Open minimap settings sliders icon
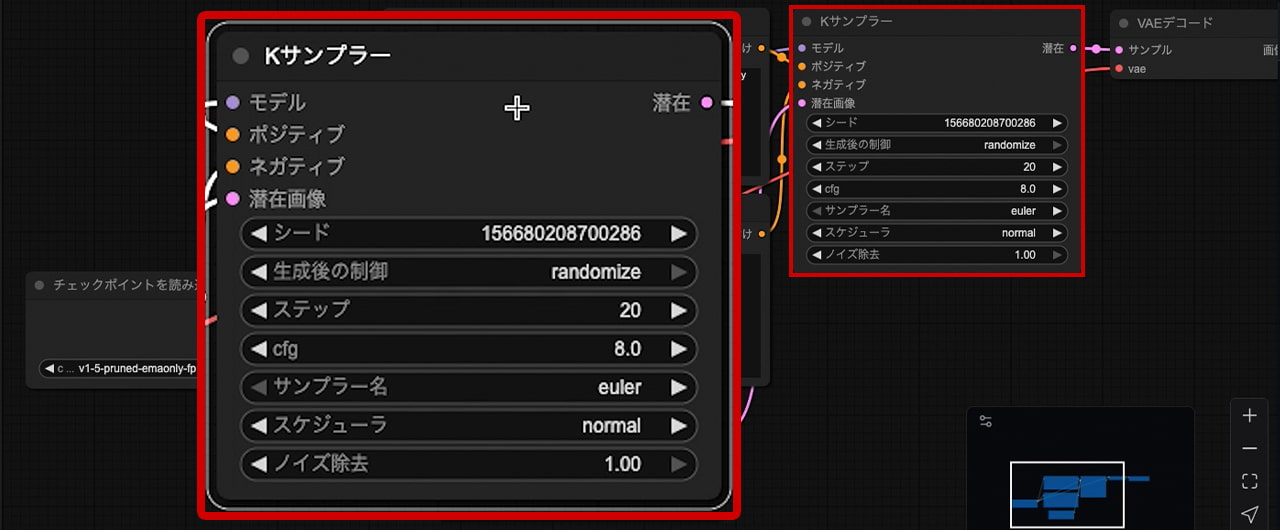Screen dimensions: 1280x530 point(986,421)
